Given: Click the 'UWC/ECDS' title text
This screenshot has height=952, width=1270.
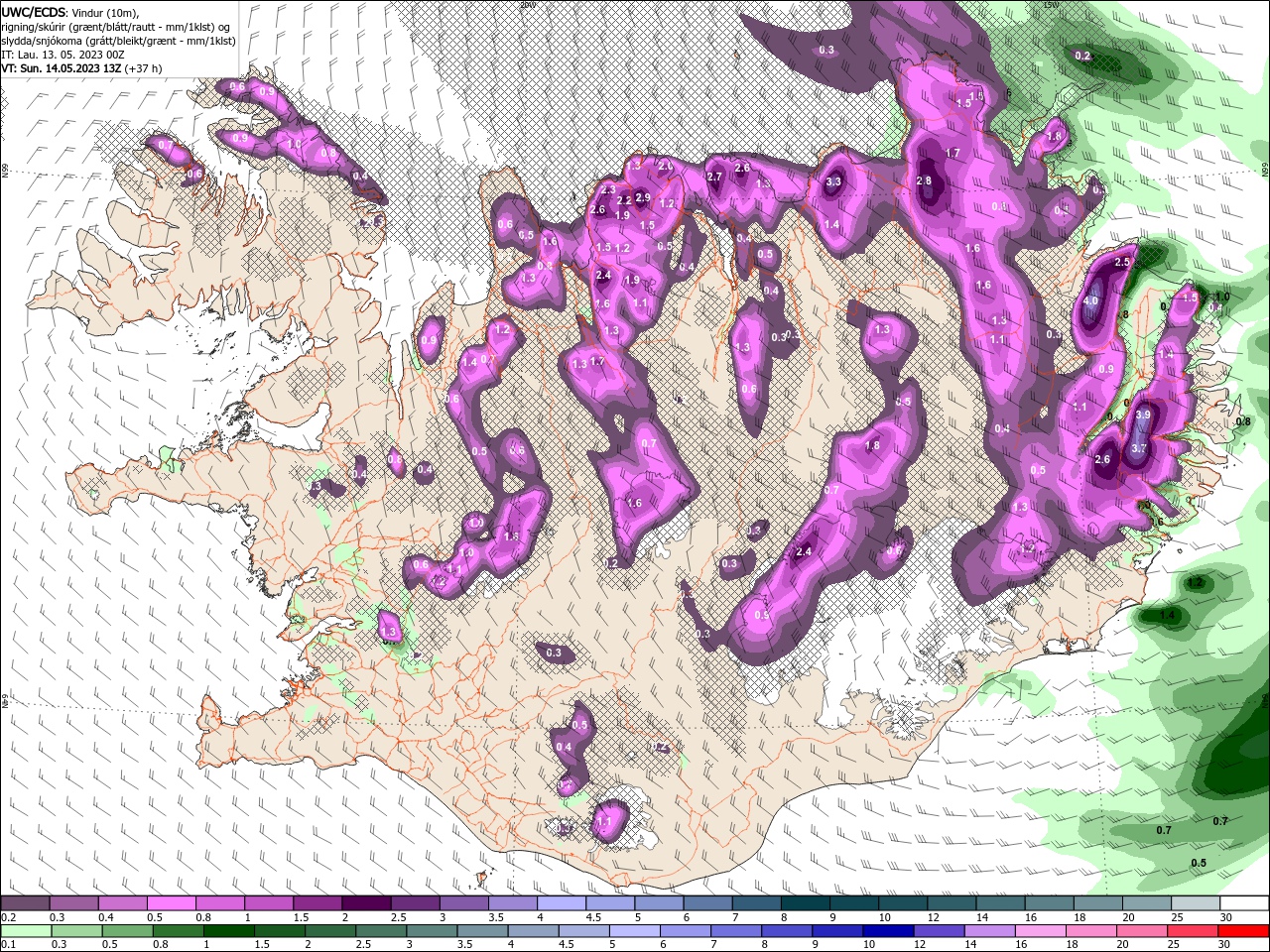Looking at the screenshot, I should 34,12.
